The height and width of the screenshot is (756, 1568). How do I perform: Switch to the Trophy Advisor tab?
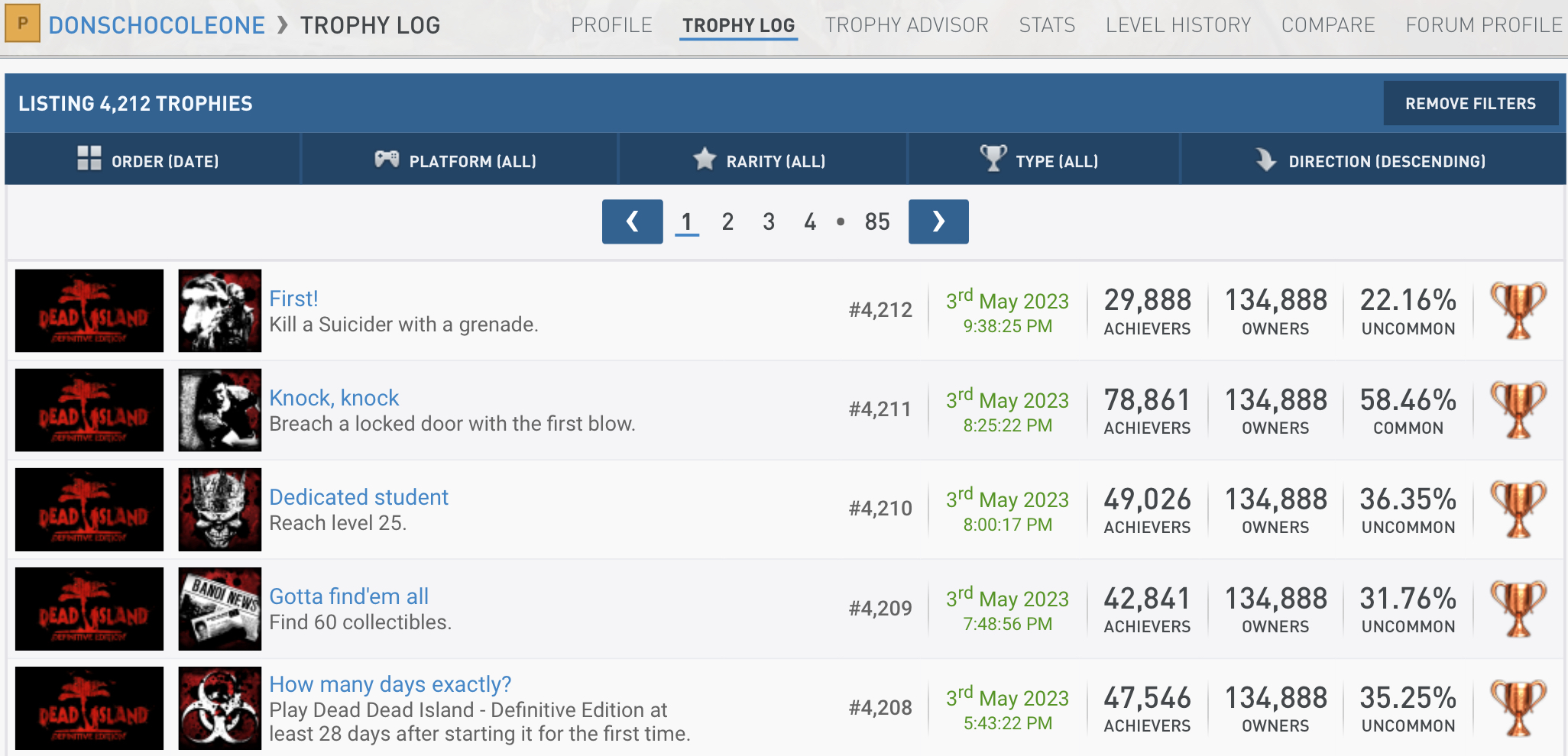(x=906, y=25)
